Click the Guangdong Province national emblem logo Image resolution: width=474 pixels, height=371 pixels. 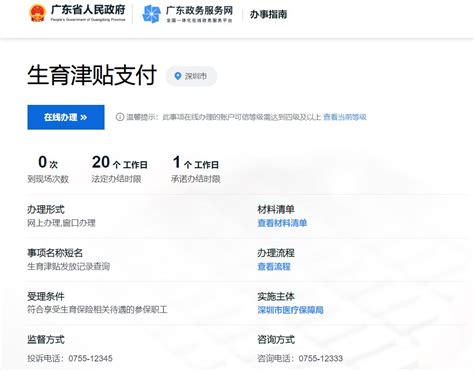coord(37,13)
